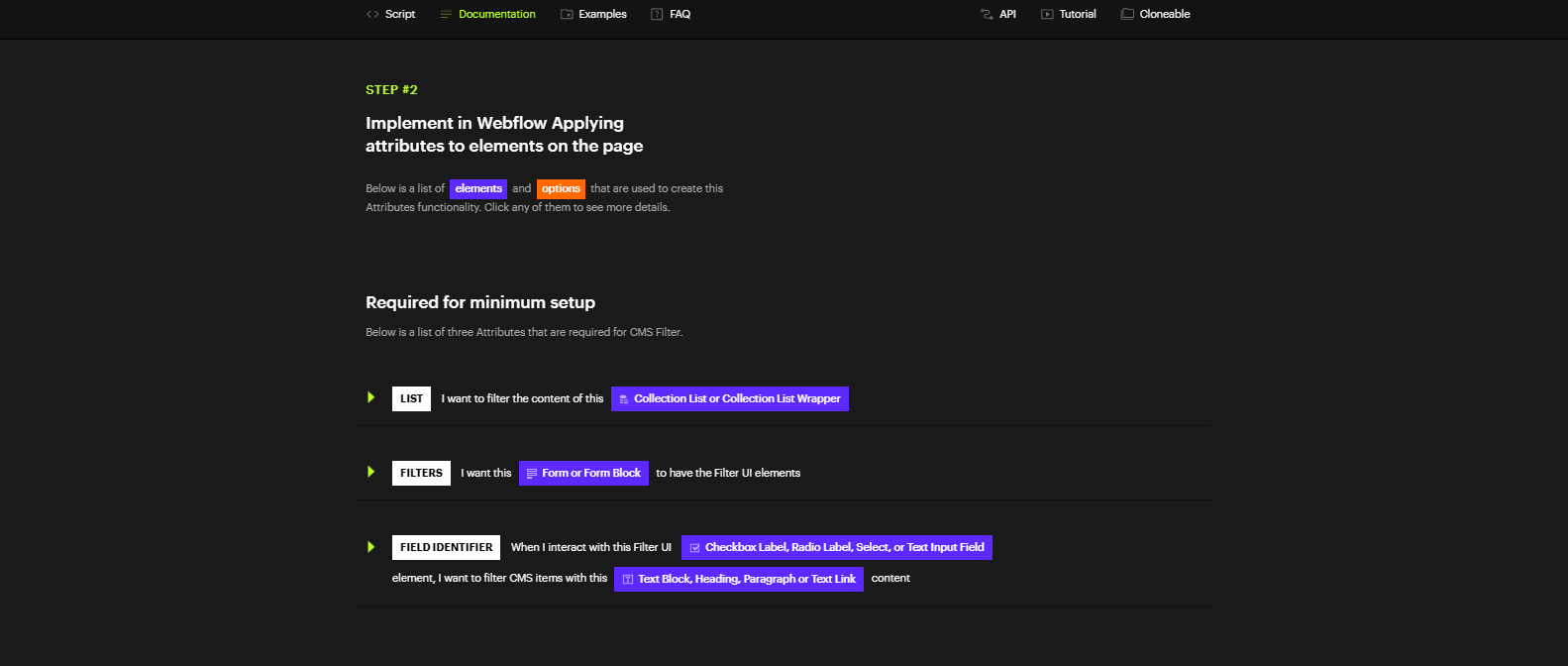Click the Documentation lines icon

click(x=446, y=14)
